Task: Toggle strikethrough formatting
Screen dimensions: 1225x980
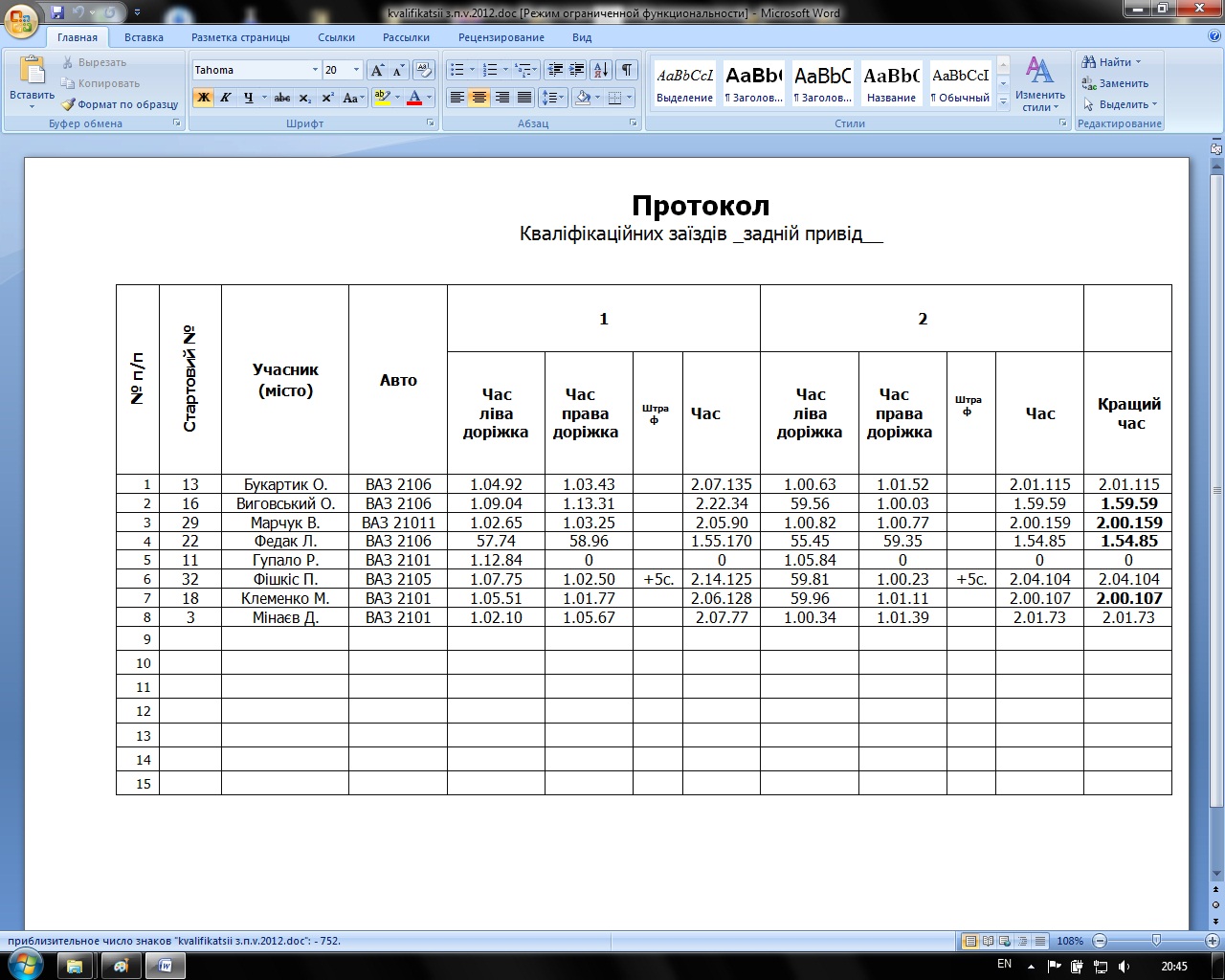Action: click(x=281, y=98)
